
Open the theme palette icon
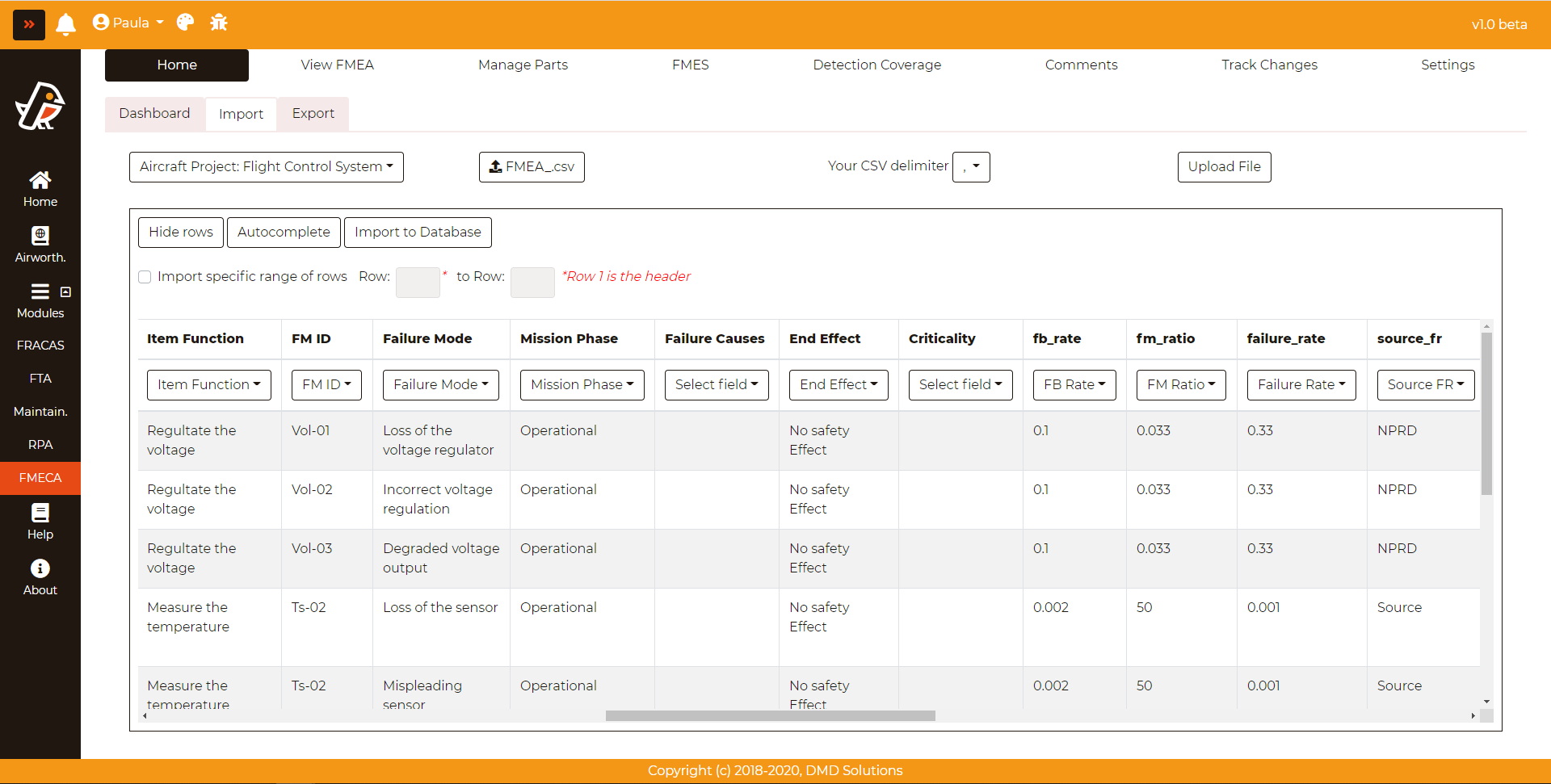click(185, 23)
